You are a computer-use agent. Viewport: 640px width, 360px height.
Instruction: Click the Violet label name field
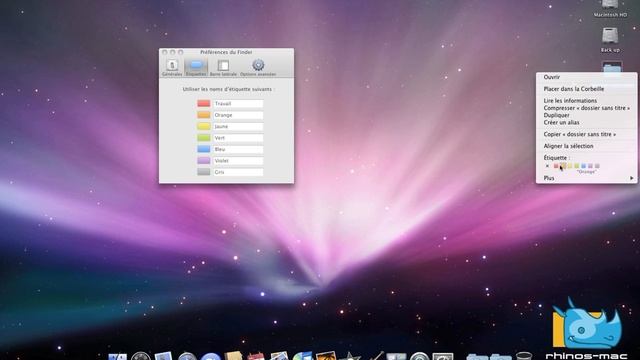(x=238, y=161)
